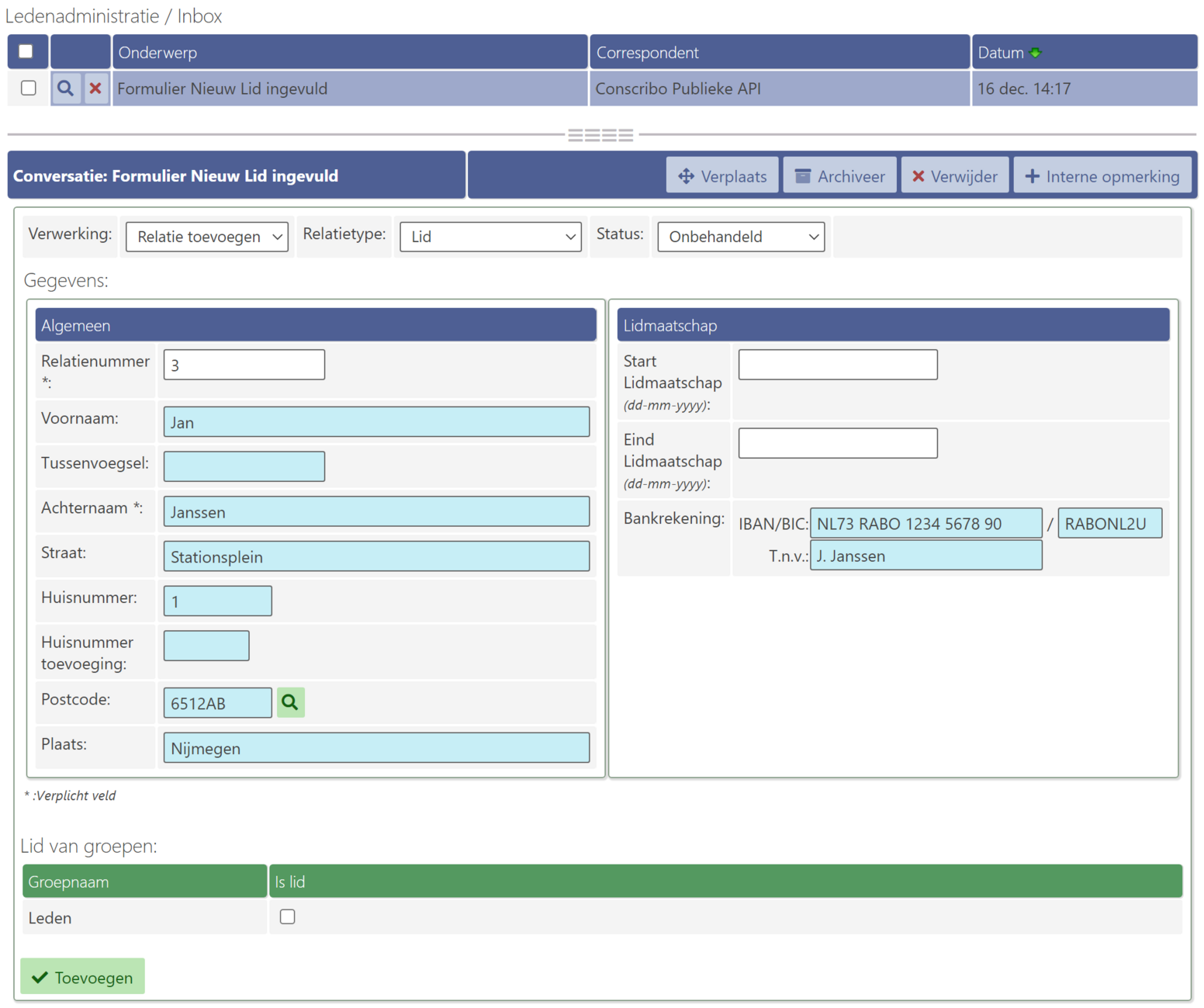This screenshot has height=1008, width=1204.
Task: Tick the checkbox for Formulier Nieuw Lid
Action: [x=29, y=88]
